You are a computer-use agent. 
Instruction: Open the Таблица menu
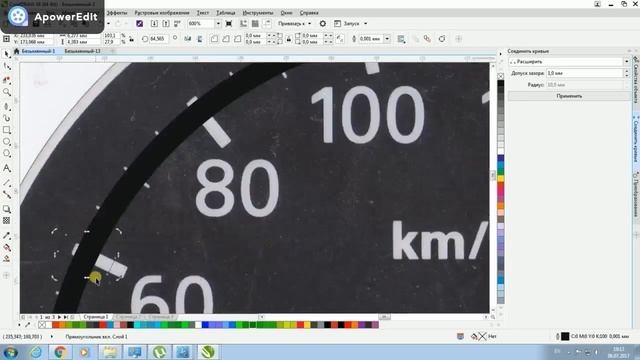(x=226, y=13)
